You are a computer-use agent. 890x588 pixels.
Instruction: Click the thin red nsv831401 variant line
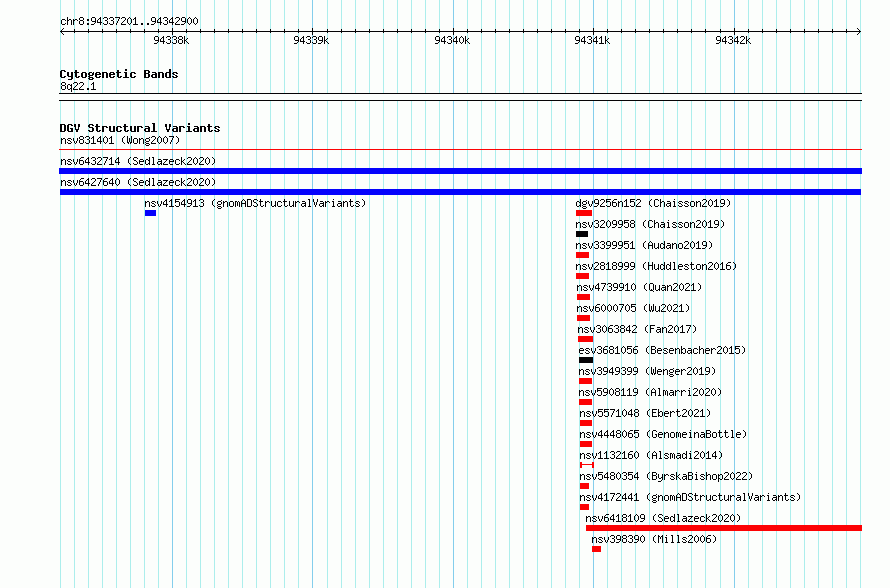[x=460, y=150]
